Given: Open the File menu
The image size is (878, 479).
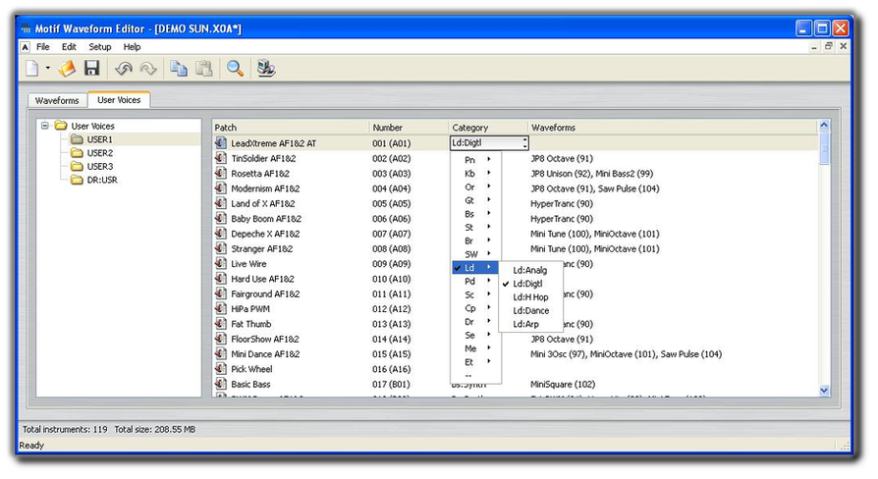Looking at the screenshot, I should point(43,47).
